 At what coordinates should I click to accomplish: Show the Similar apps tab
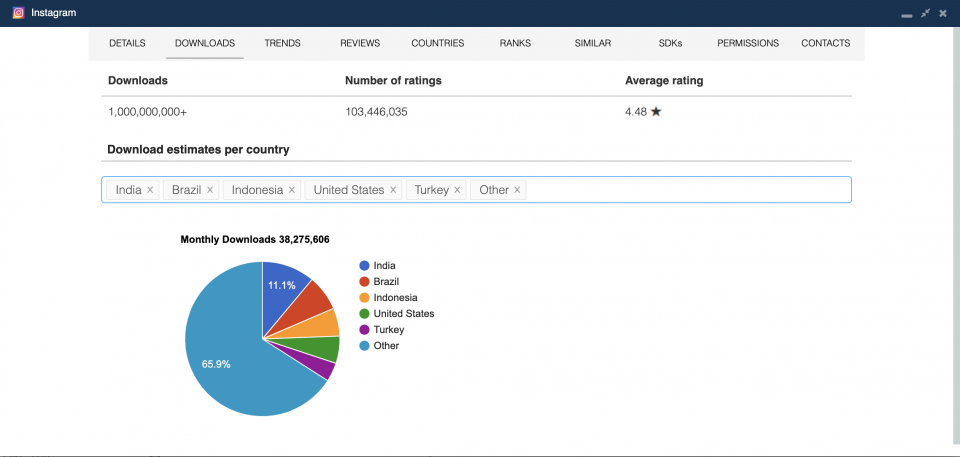pos(593,43)
